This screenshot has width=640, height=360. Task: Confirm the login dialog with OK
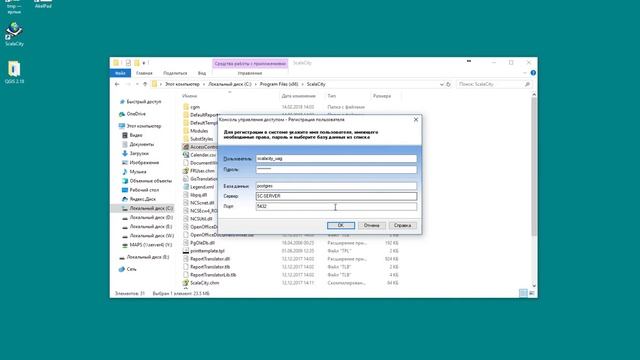[x=341, y=225]
